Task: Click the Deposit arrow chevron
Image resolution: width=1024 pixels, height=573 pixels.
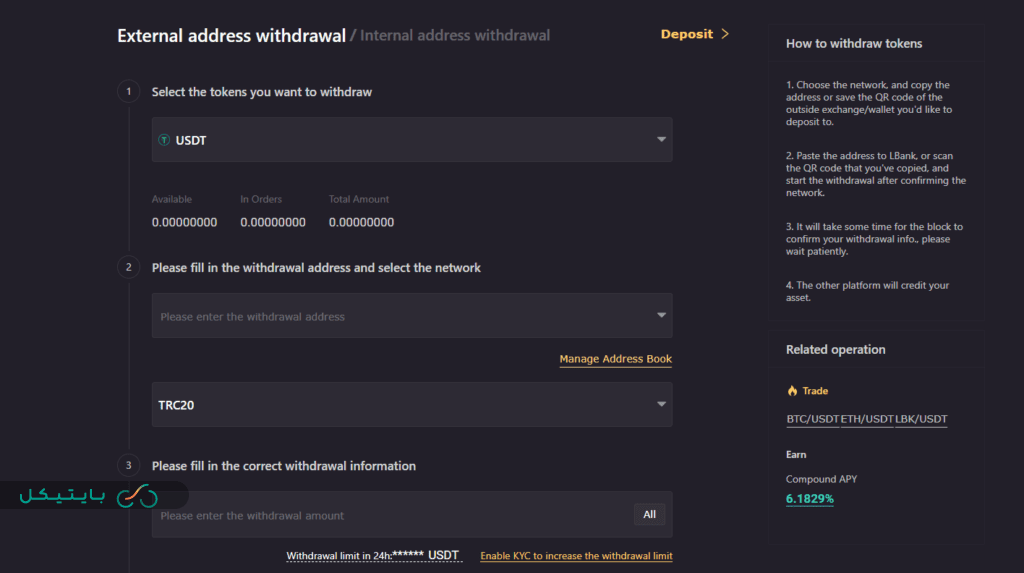Action: pos(725,34)
